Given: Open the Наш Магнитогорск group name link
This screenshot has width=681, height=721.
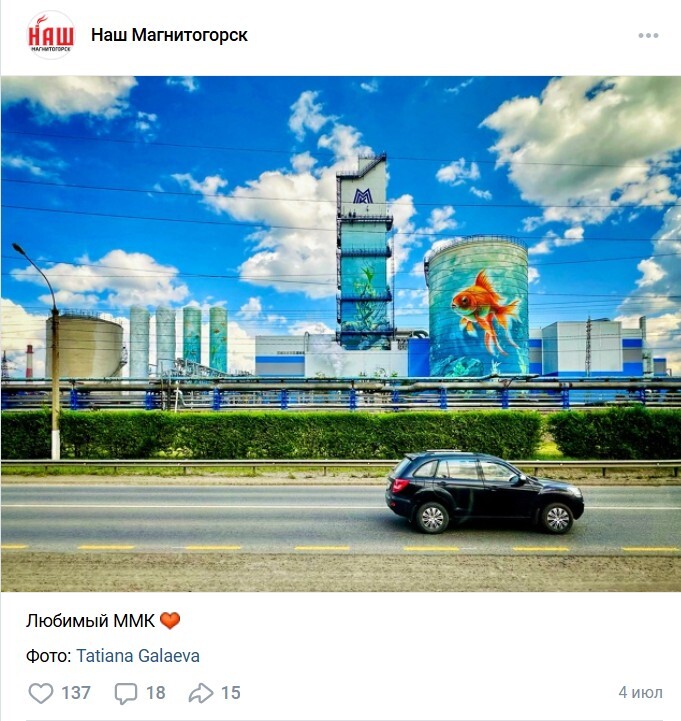Looking at the screenshot, I should 169,35.
